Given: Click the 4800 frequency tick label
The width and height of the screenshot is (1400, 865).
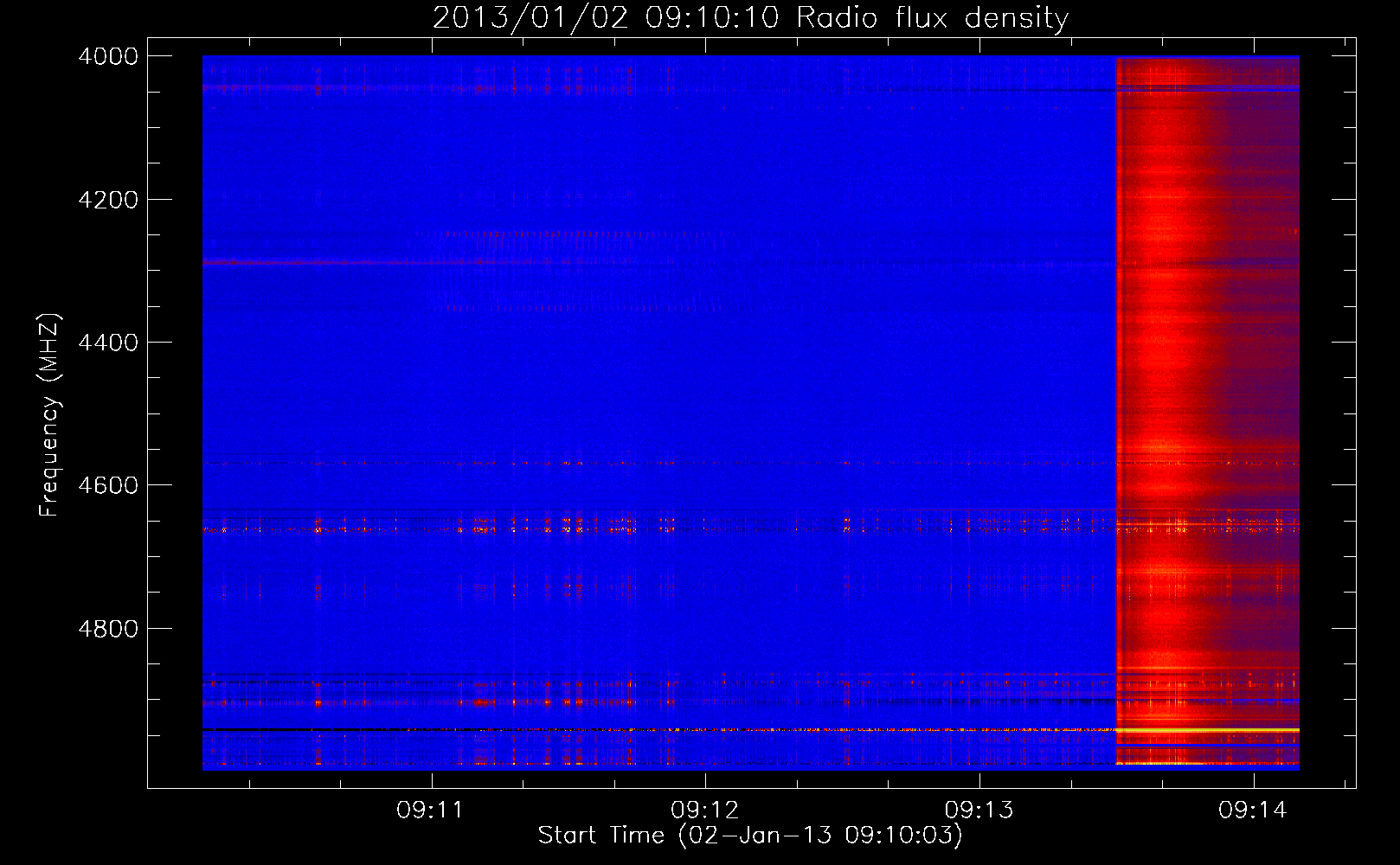Looking at the screenshot, I should 108,629.
